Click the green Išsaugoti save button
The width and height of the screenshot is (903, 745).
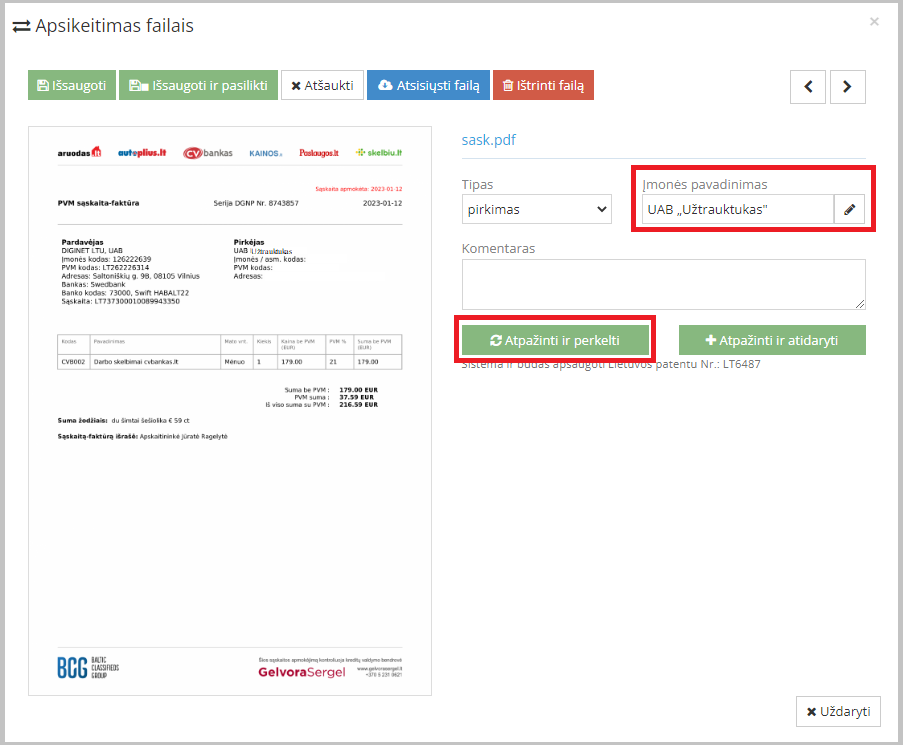tap(72, 86)
